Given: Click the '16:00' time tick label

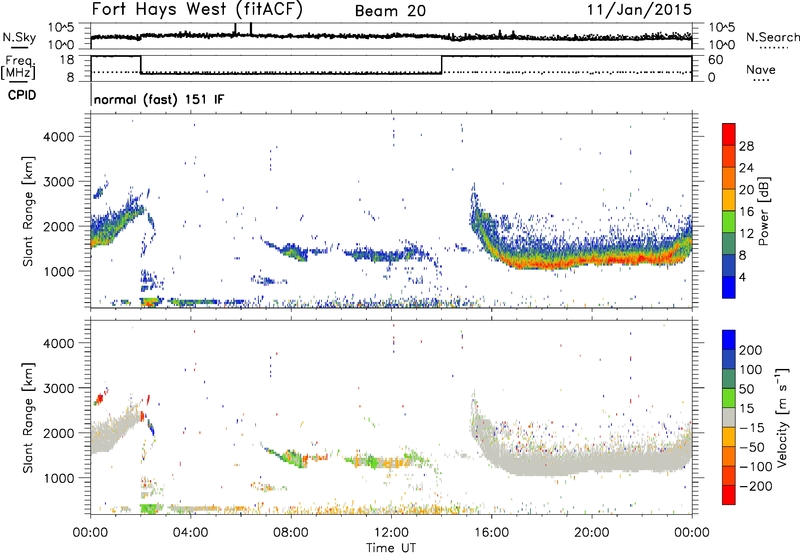Looking at the screenshot, I should click(x=491, y=533).
